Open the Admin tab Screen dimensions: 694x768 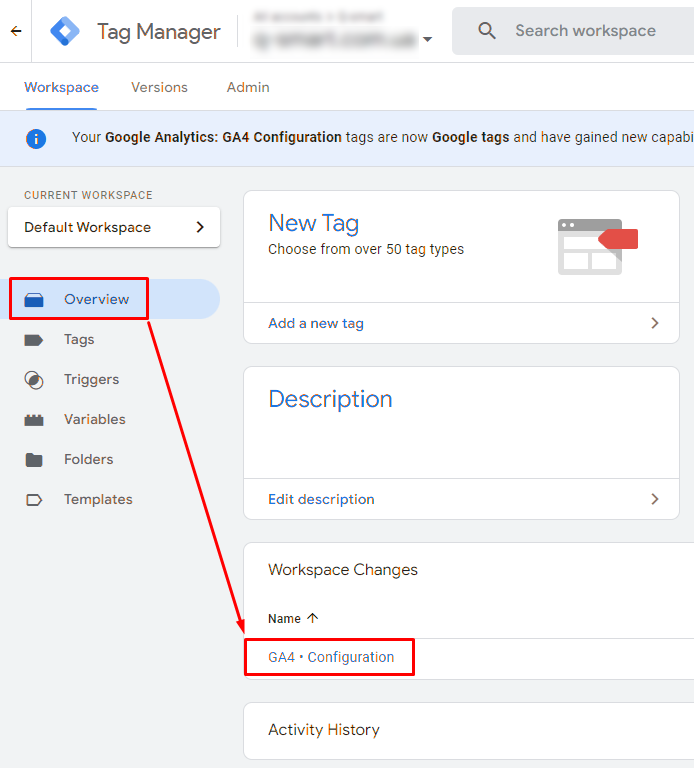pos(248,87)
